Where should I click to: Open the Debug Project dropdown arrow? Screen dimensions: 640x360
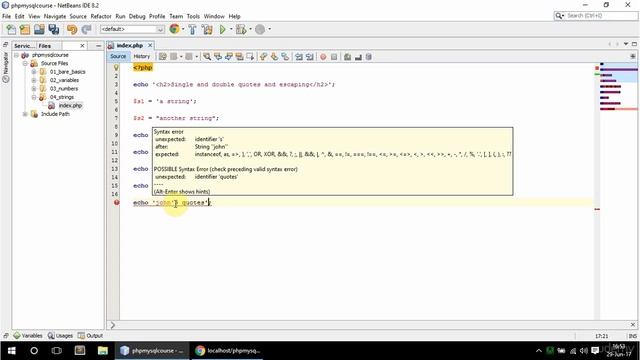[x=250, y=29]
